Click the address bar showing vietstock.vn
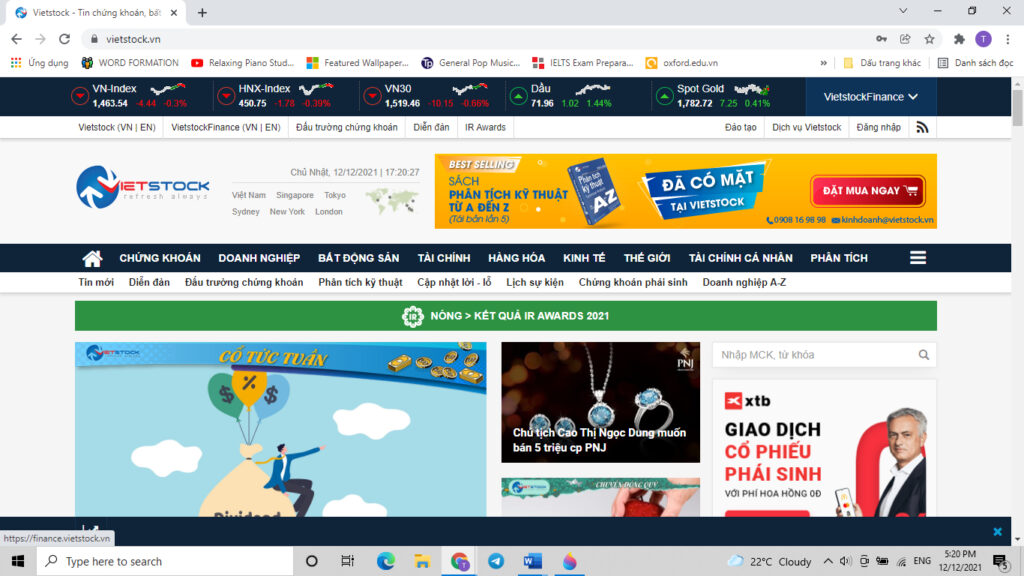 click(x=480, y=39)
